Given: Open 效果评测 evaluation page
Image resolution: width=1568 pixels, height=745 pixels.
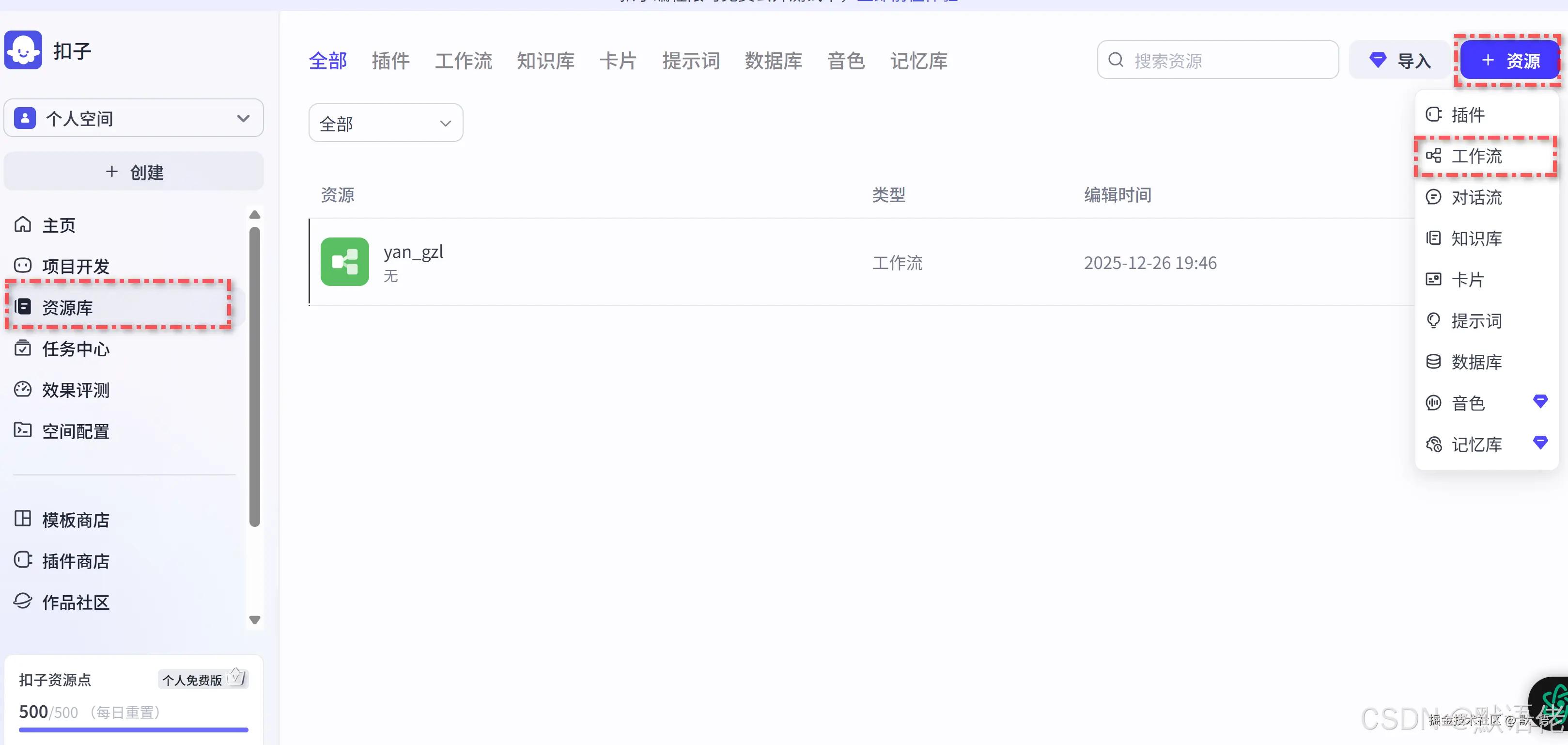Looking at the screenshot, I should point(76,390).
